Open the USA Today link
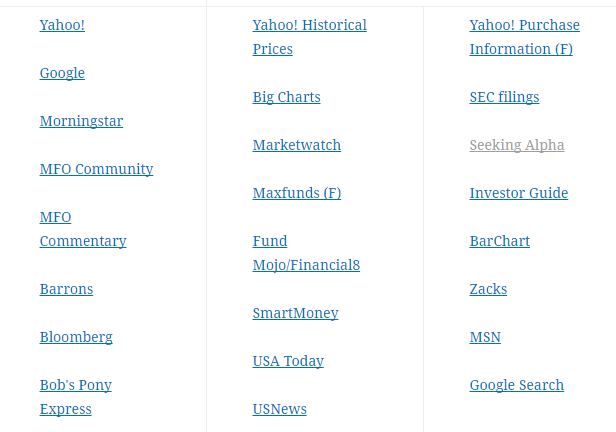 (288, 361)
